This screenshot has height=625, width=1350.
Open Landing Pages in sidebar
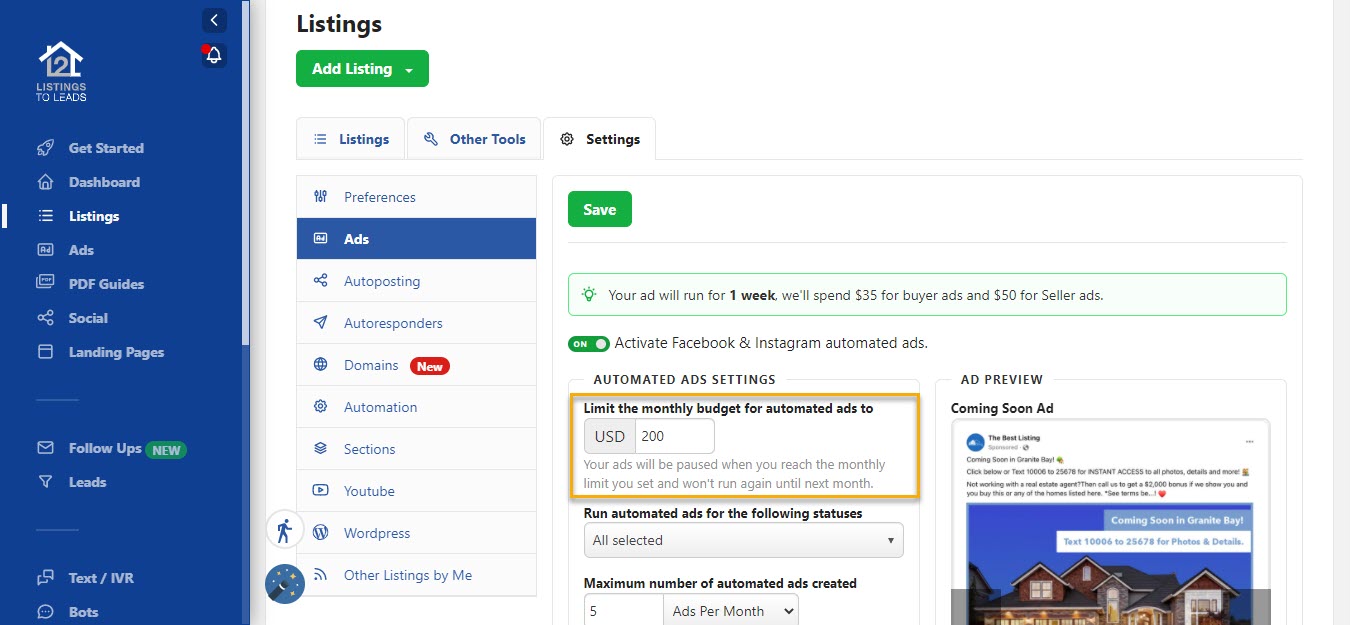pos(116,352)
